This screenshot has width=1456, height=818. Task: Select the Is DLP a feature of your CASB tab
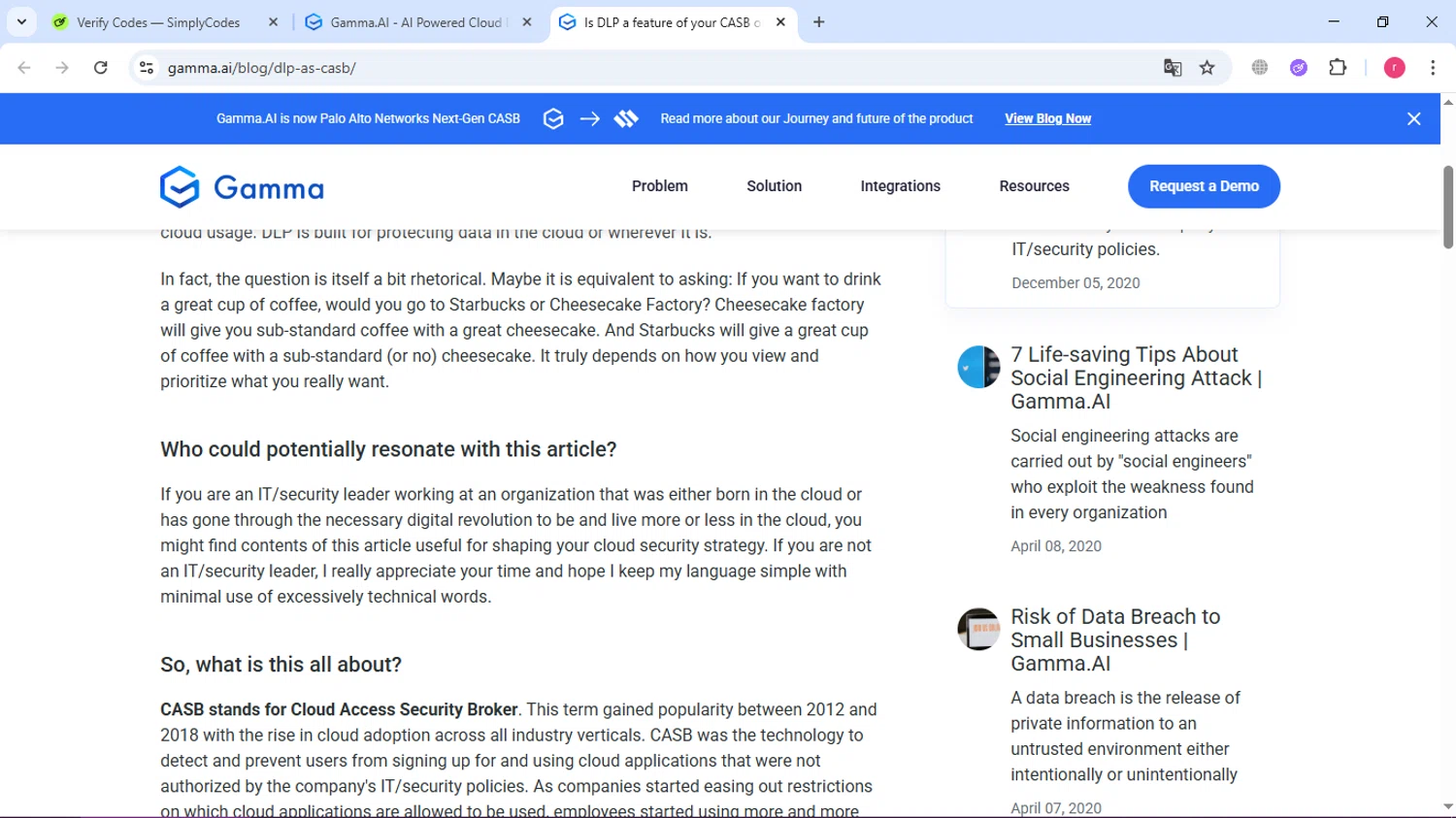click(673, 22)
